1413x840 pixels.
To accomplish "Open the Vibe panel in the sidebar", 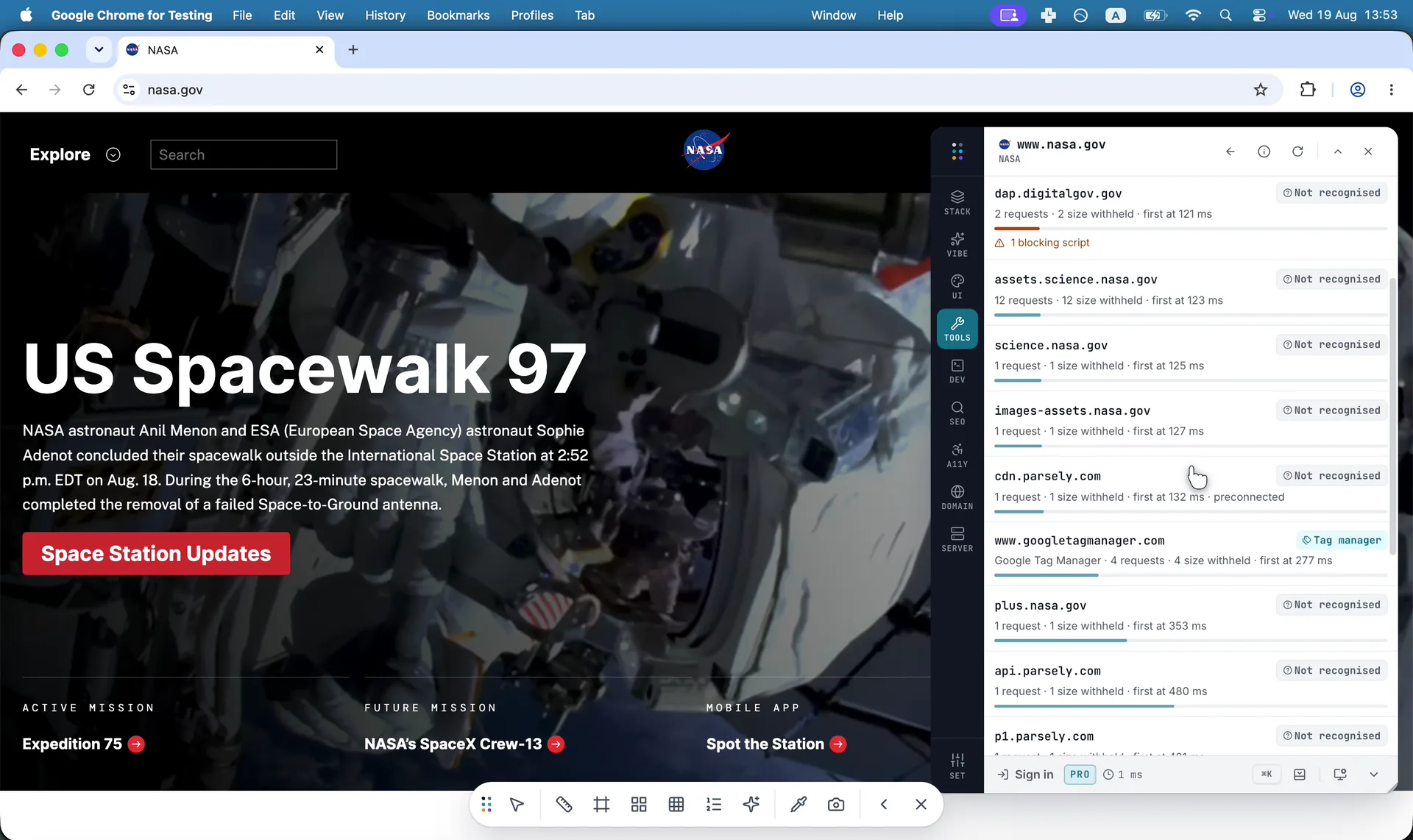I will tap(957, 244).
